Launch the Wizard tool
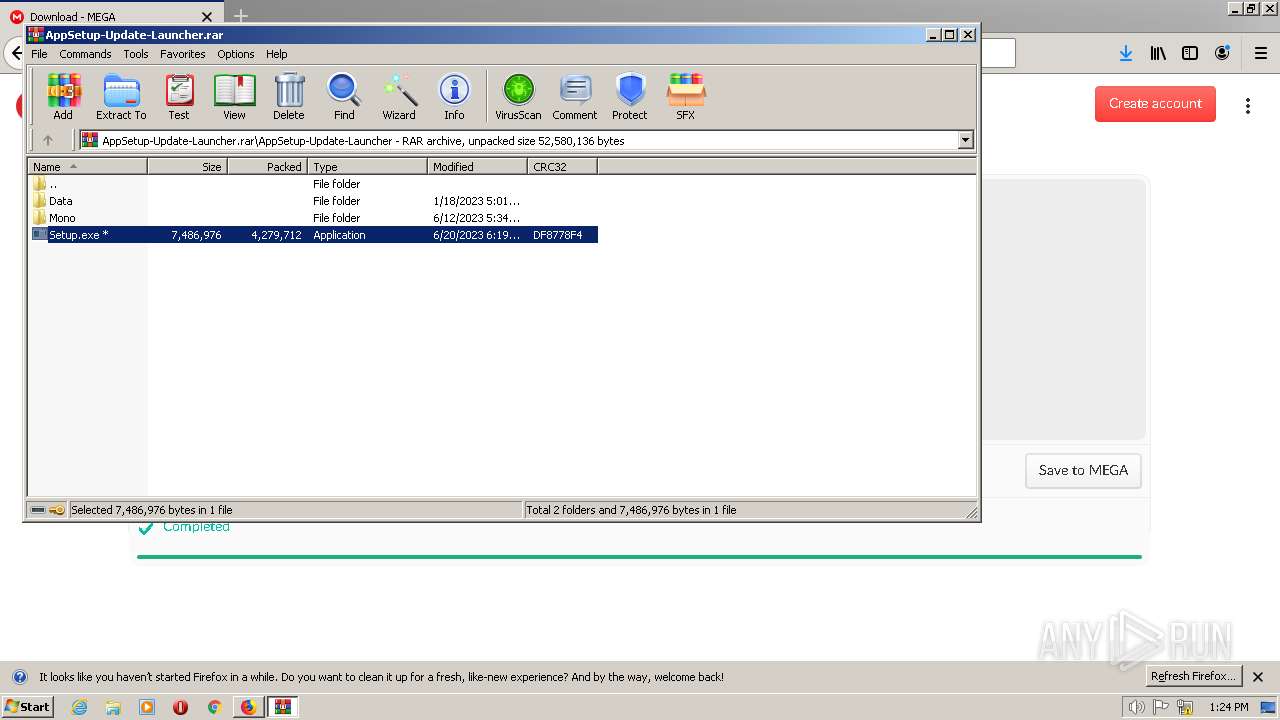 point(399,97)
